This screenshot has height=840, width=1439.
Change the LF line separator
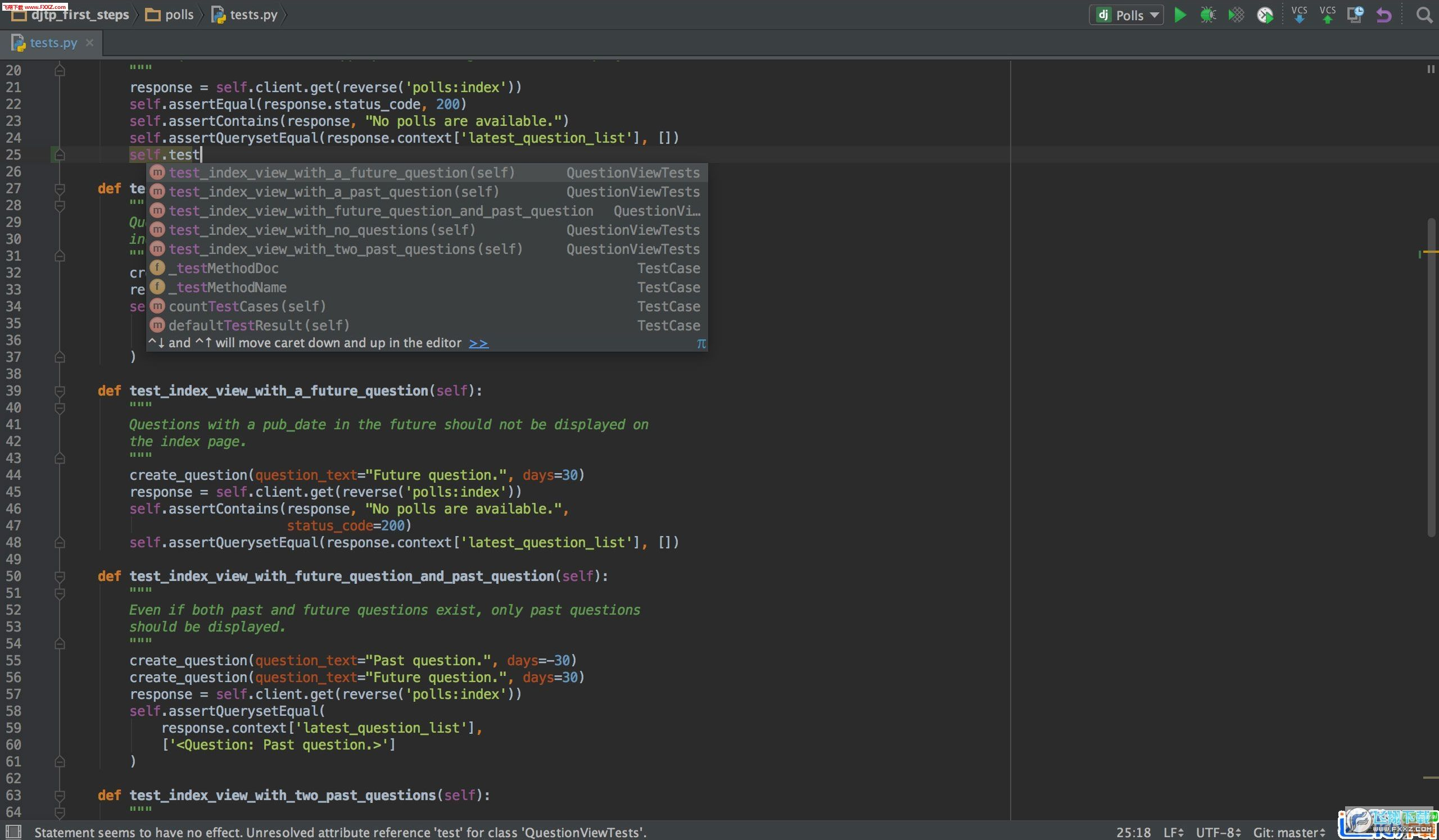click(x=1174, y=832)
